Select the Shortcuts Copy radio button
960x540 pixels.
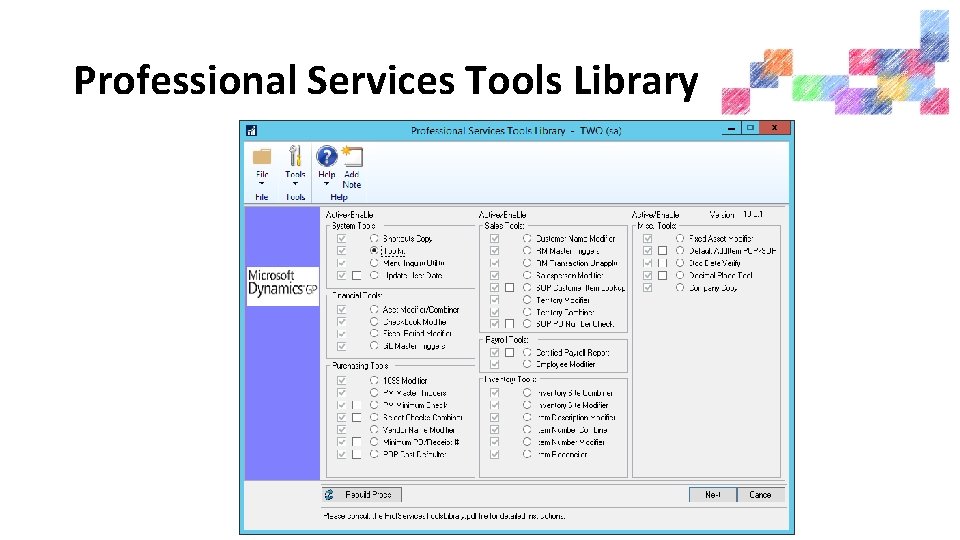tap(374, 238)
